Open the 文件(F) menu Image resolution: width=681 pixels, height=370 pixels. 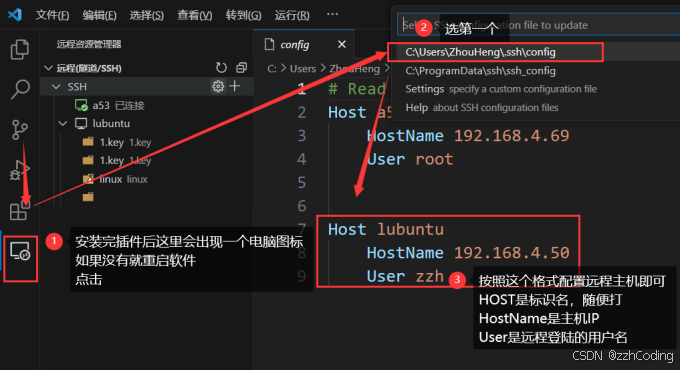(53, 15)
